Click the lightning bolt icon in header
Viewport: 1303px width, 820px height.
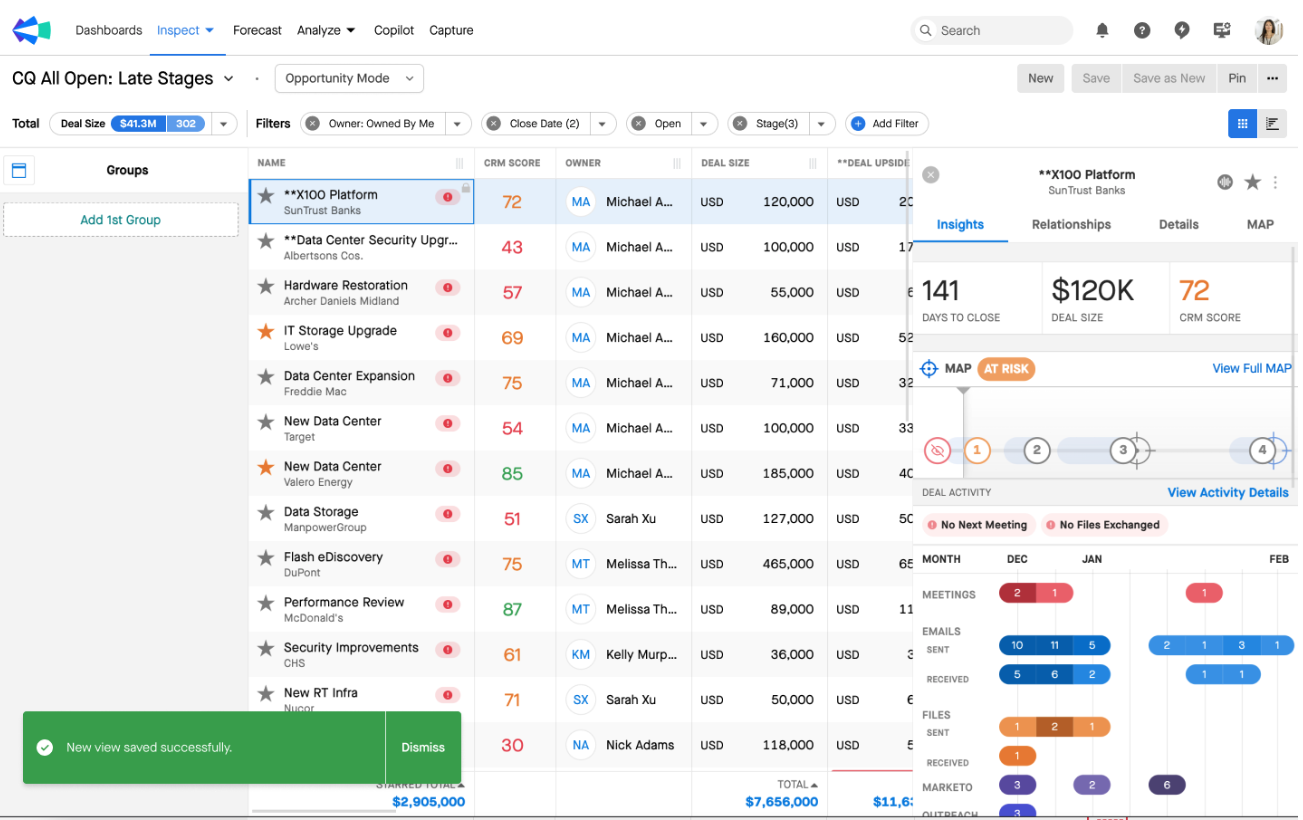[1182, 30]
